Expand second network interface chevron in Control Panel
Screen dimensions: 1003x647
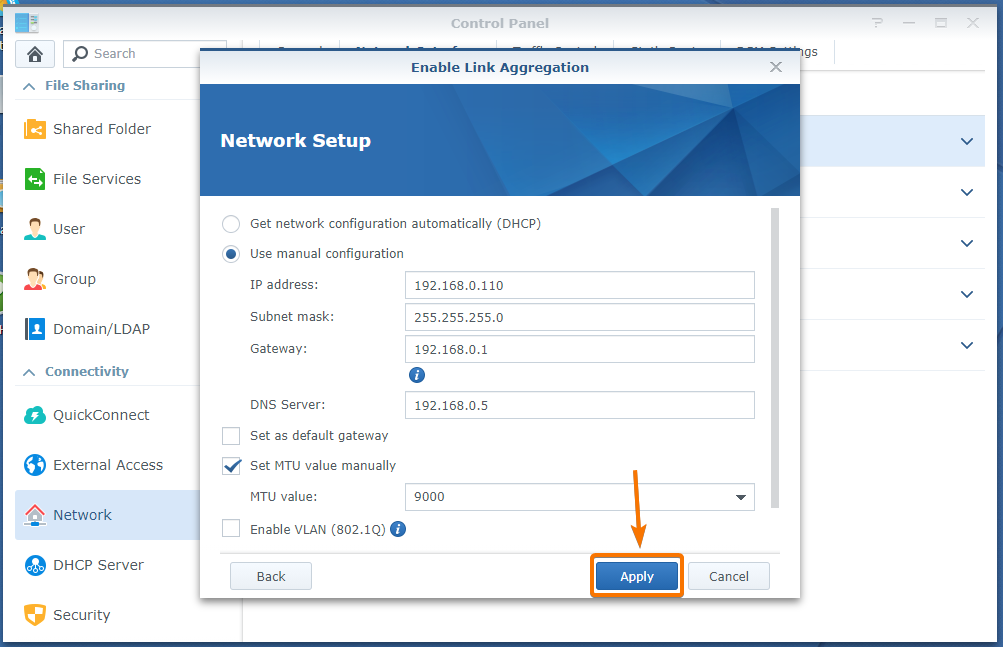pos(967,192)
